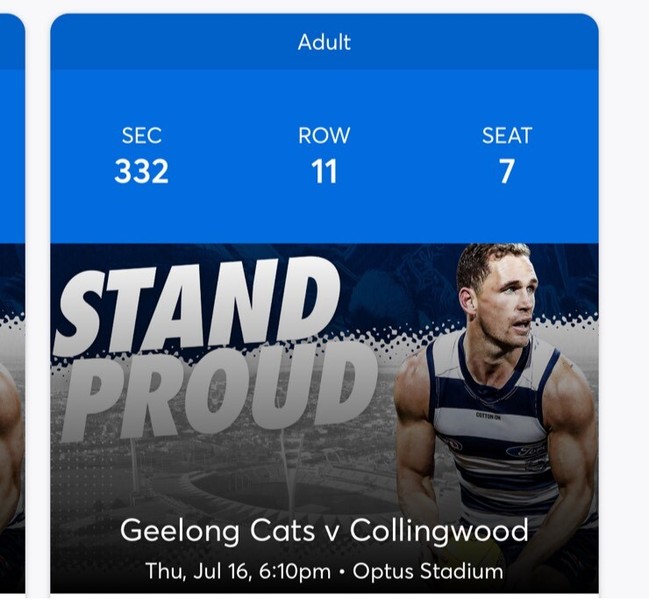649x600 pixels.
Task: Tap the Adult ticket type label
Action: point(324,42)
